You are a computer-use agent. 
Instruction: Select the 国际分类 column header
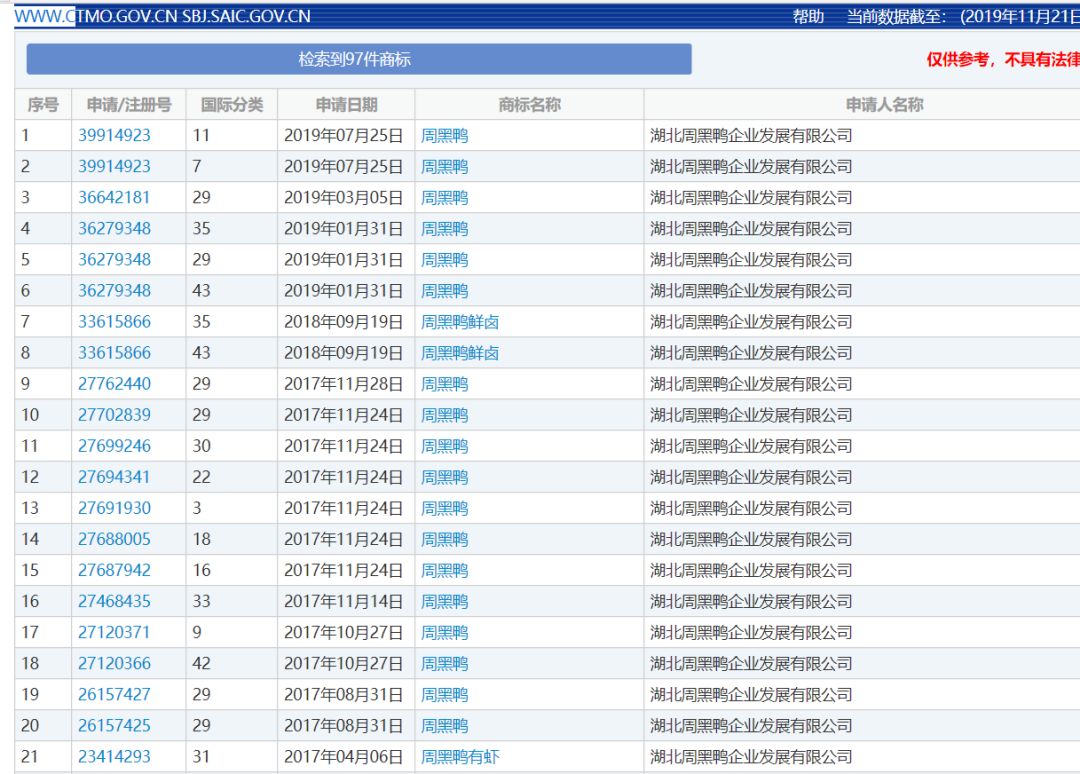click(x=231, y=105)
